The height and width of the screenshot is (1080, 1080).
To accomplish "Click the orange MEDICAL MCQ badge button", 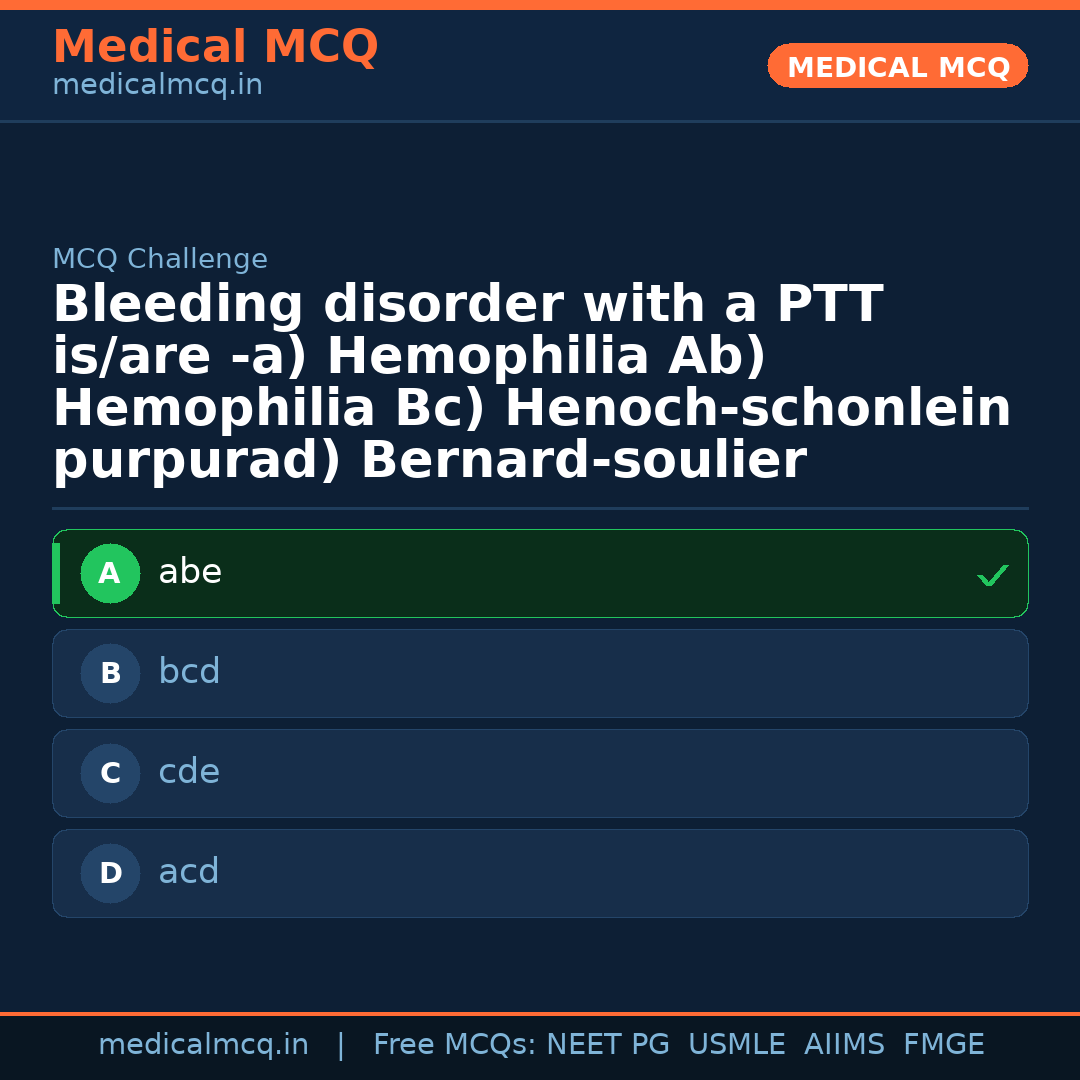I will pos(898,67).
